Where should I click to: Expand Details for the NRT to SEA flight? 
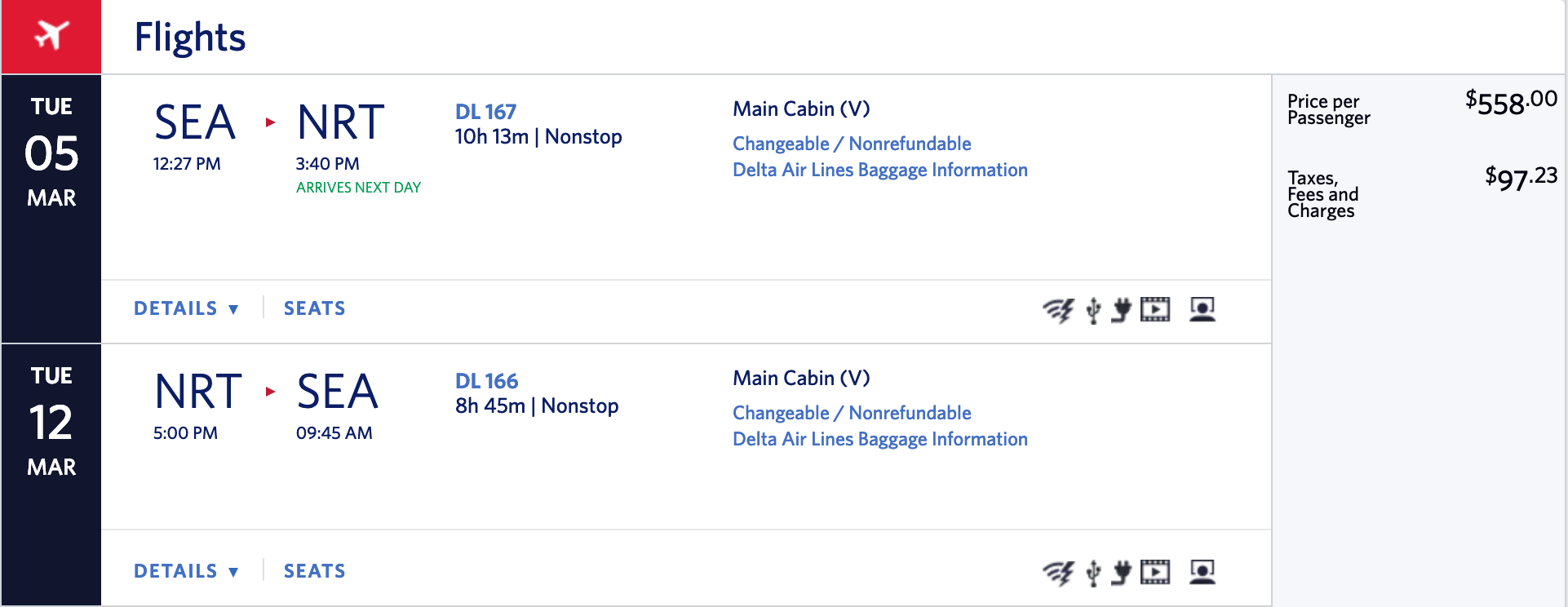click(x=186, y=571)
